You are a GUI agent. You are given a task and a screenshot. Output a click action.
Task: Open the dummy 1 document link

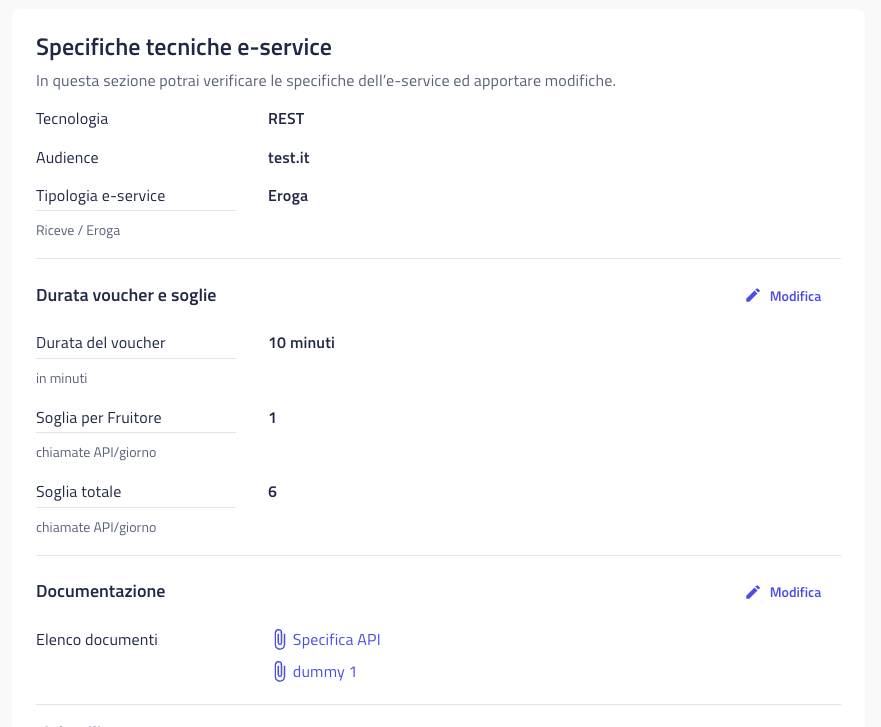[x=325, y=672]
